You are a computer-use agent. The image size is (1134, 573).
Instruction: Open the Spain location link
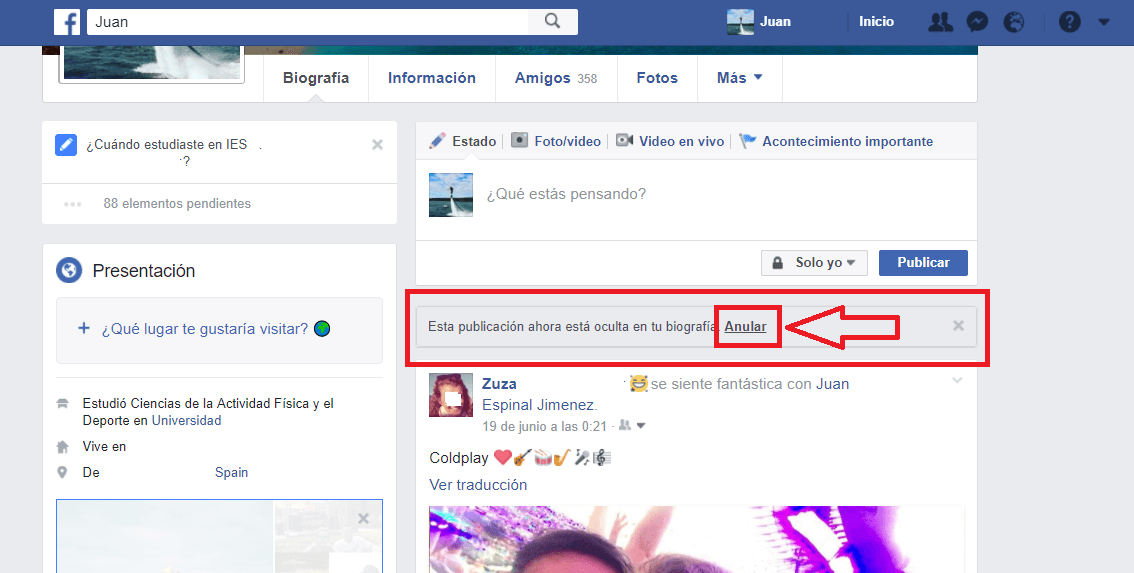coord(231,472)
